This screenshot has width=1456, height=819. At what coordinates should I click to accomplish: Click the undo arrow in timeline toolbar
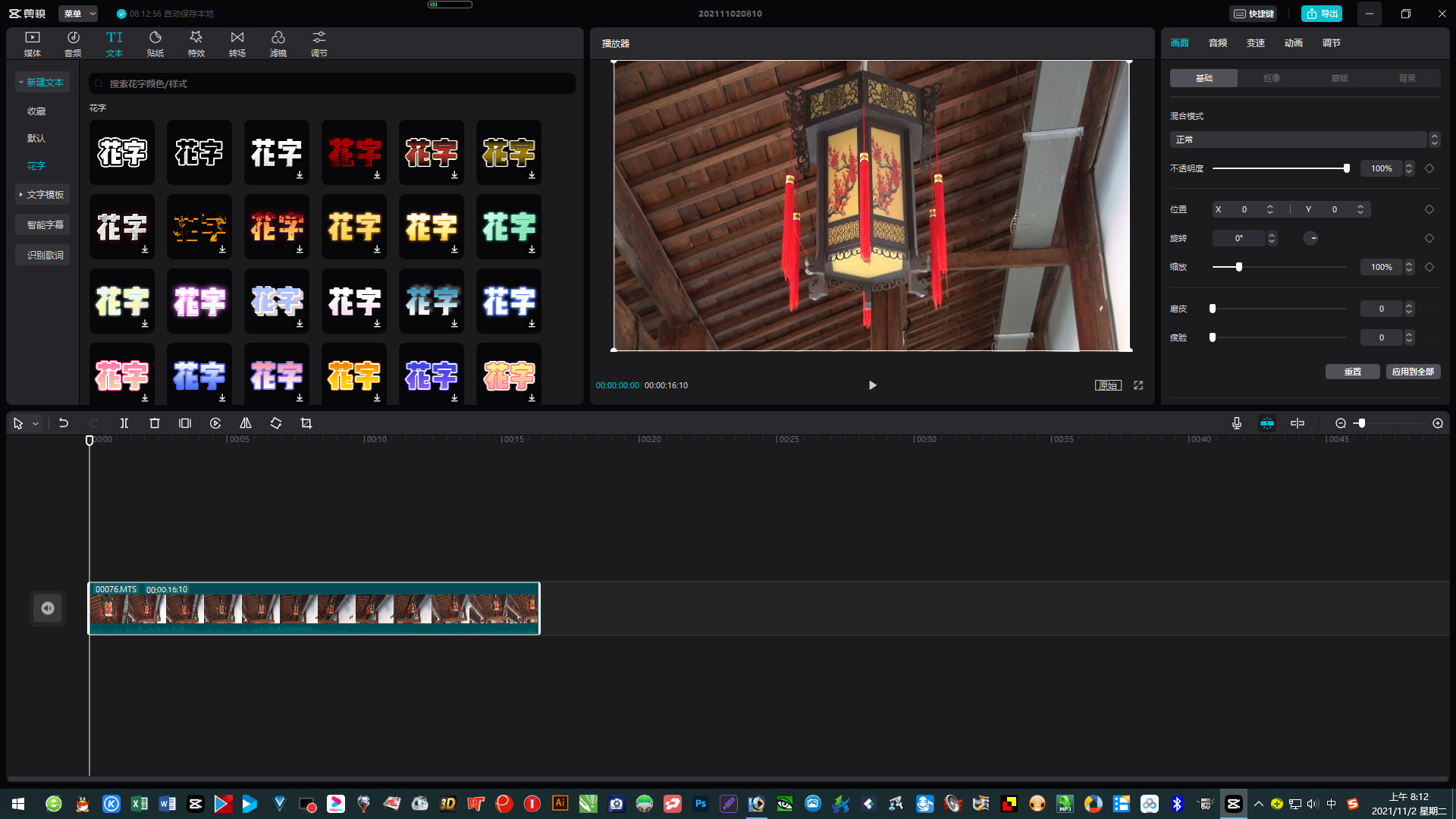(64, 423)
